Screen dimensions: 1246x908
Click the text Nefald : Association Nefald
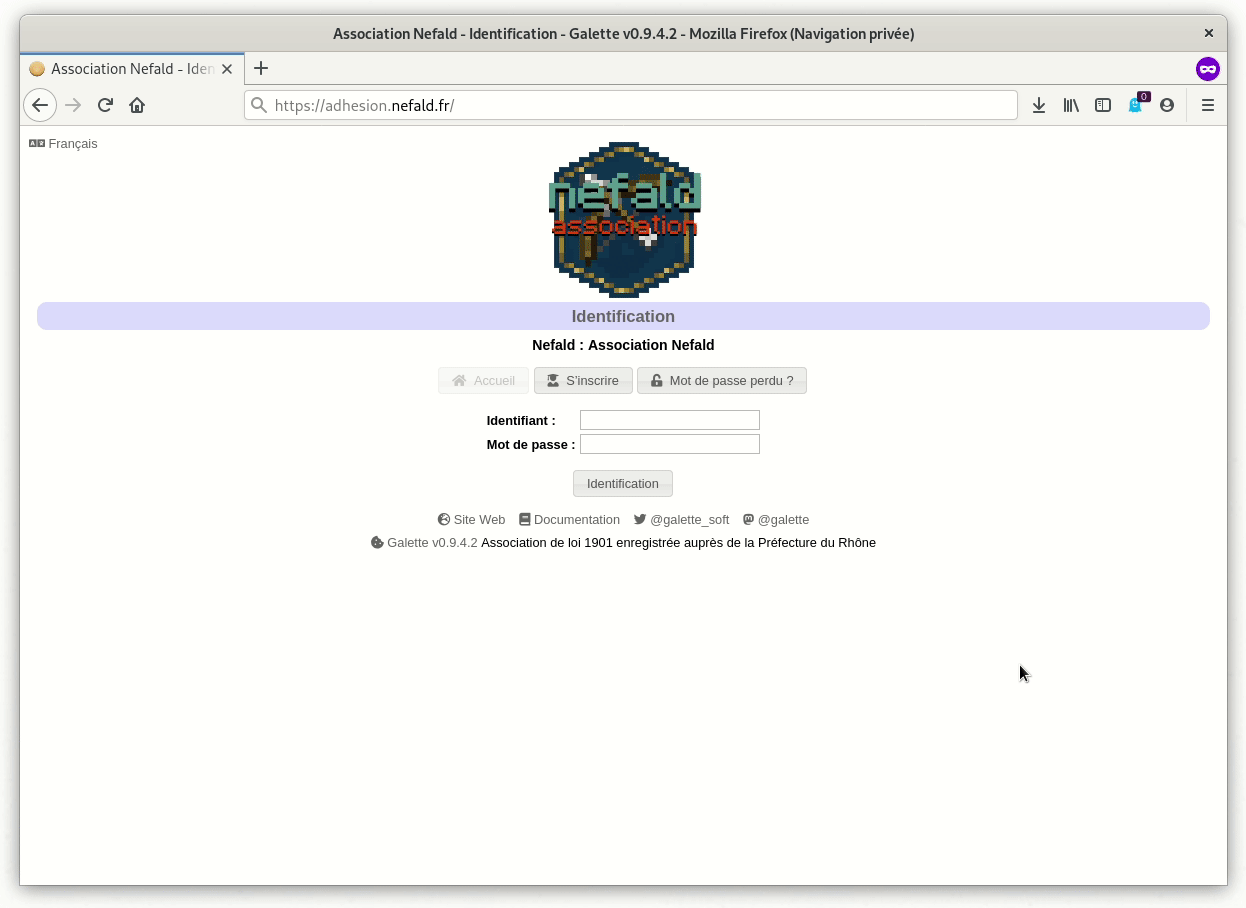coord(623,345)
